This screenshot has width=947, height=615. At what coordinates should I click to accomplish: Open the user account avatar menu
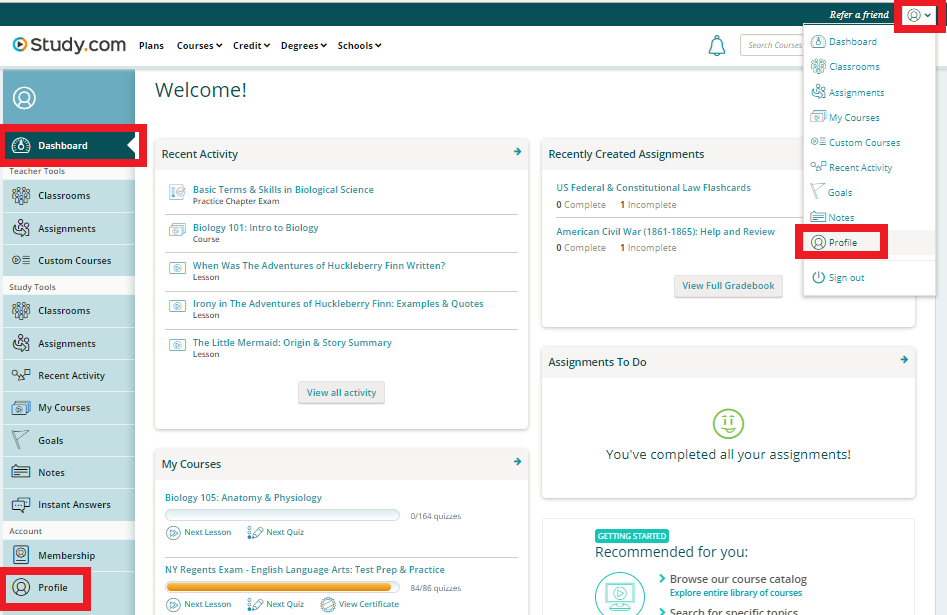pos(918,15)
